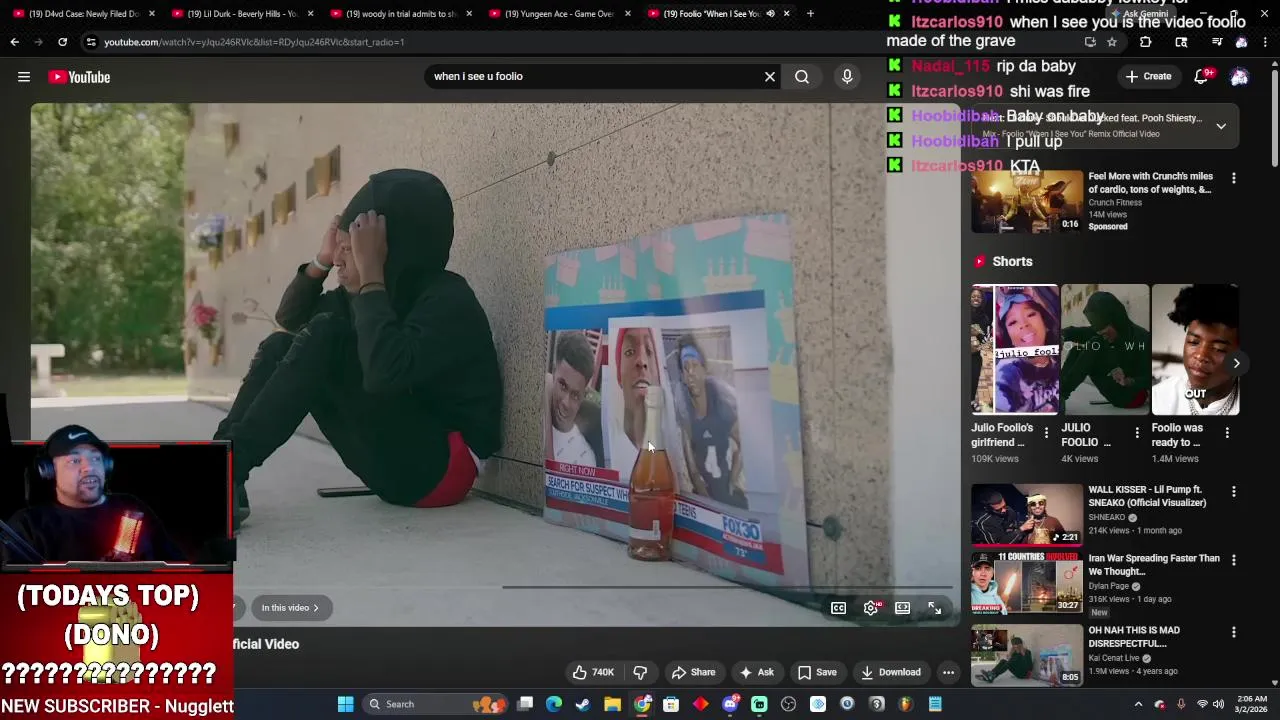Open video player settings gear
The height and width of the screenshot is (720, 1280).
pyautogui.click(x=872, y=608)
